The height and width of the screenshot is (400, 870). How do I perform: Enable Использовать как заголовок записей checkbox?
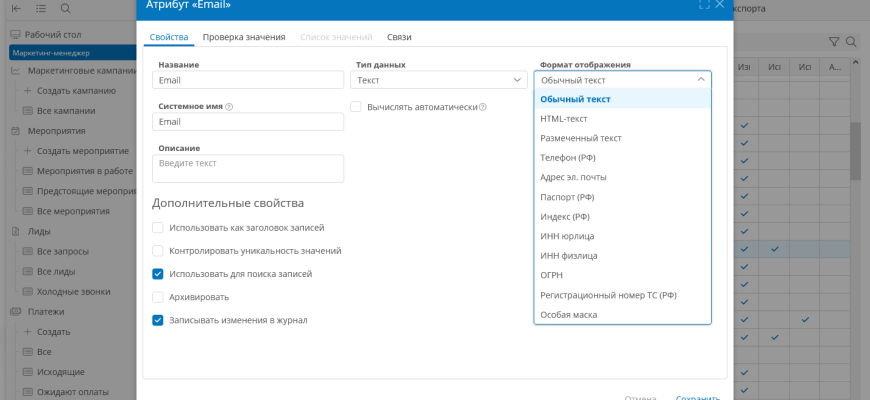(158, 228)
